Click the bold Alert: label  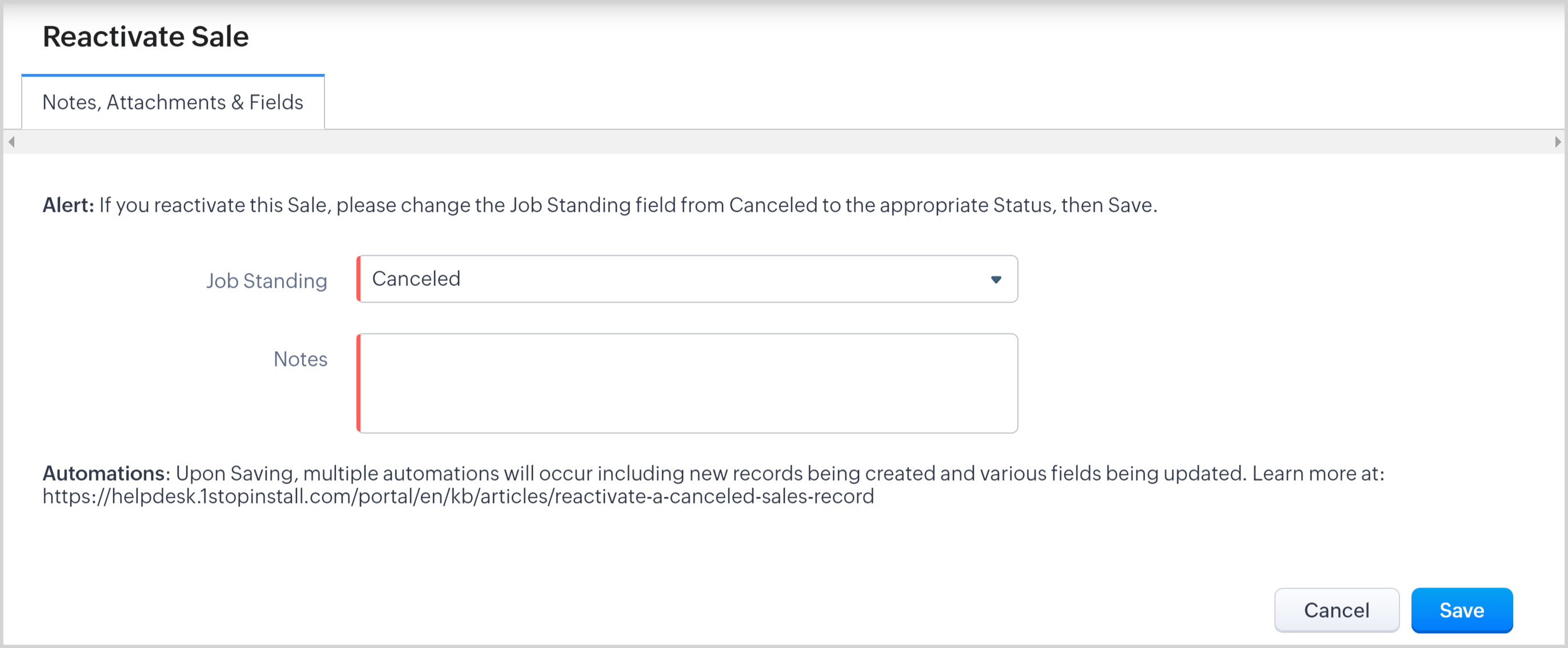coord(68,205)
